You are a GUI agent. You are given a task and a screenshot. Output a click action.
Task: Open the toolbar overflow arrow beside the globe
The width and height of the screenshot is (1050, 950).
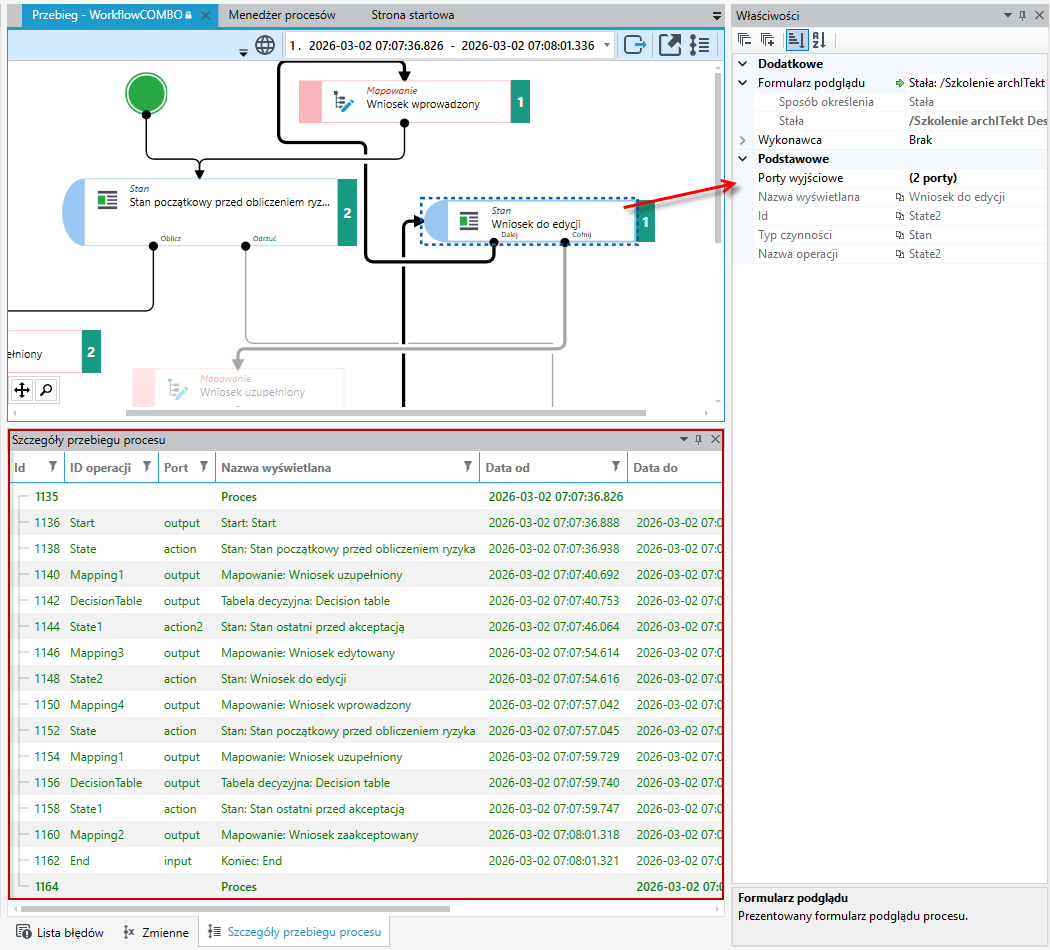243,52
